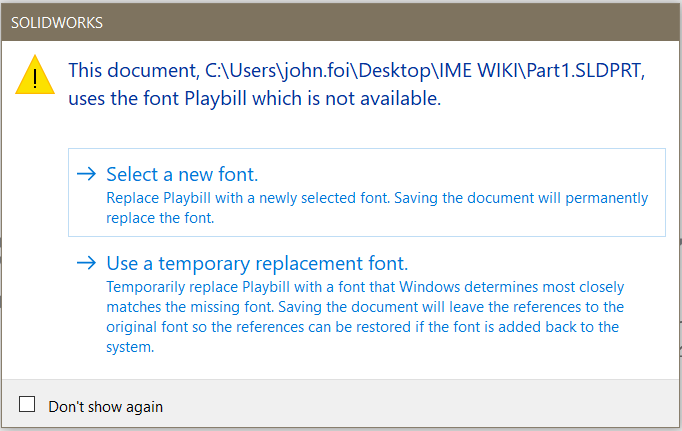Click 'uses the font Playbill which is not available'

254,99
